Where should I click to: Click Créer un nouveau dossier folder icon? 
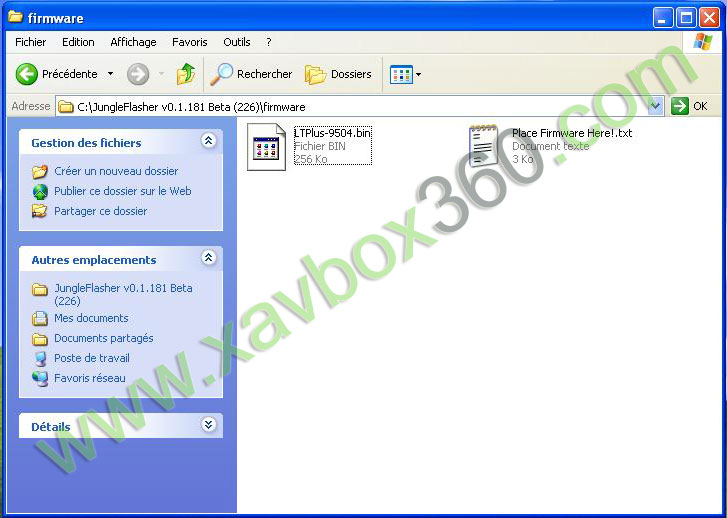click(x=40, y=172)
